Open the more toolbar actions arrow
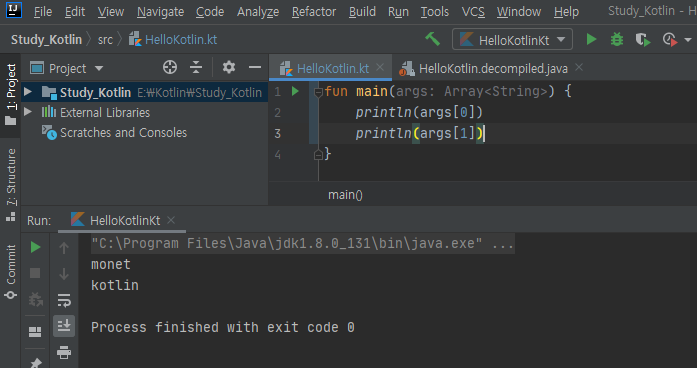The width and height of the screenshot is (697, 368). pyautogui.click(x=688, y=40)
